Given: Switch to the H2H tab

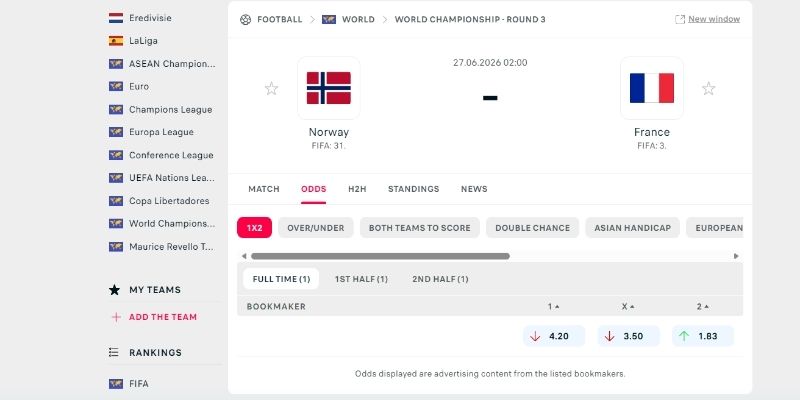Looking at the screenshot, I should [x=357, y=189].
